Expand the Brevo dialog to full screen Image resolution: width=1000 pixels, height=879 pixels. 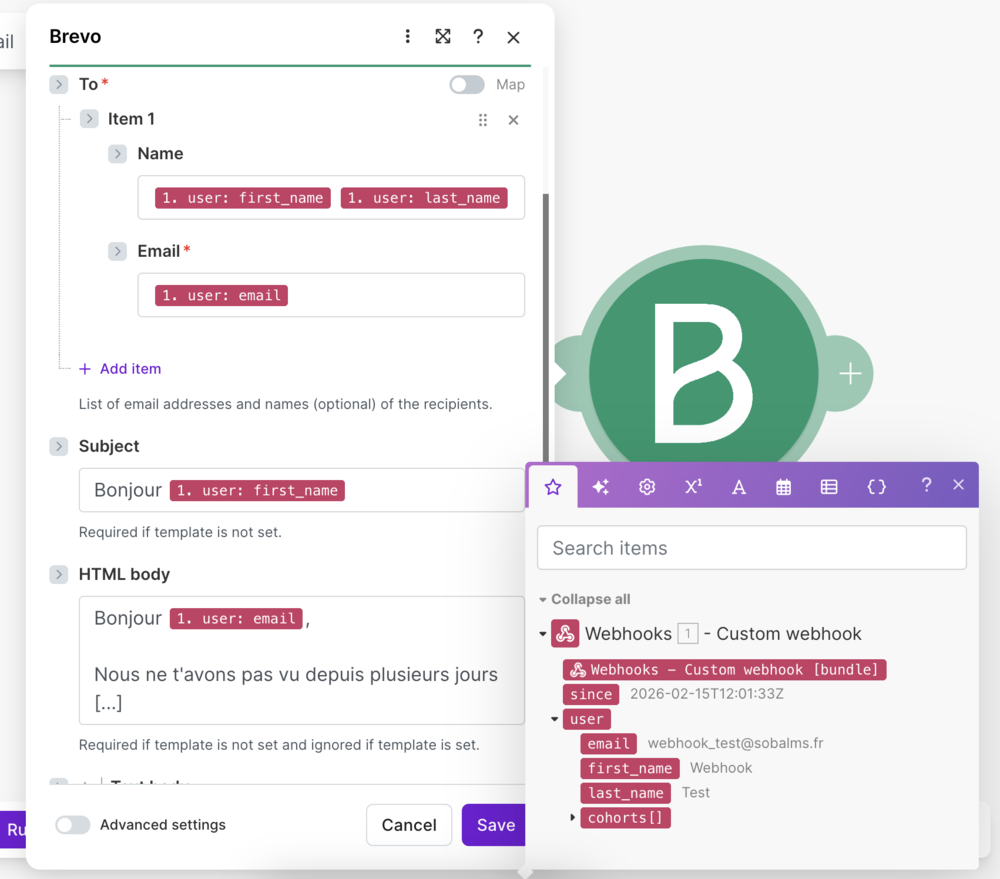(x=443, y=37)
